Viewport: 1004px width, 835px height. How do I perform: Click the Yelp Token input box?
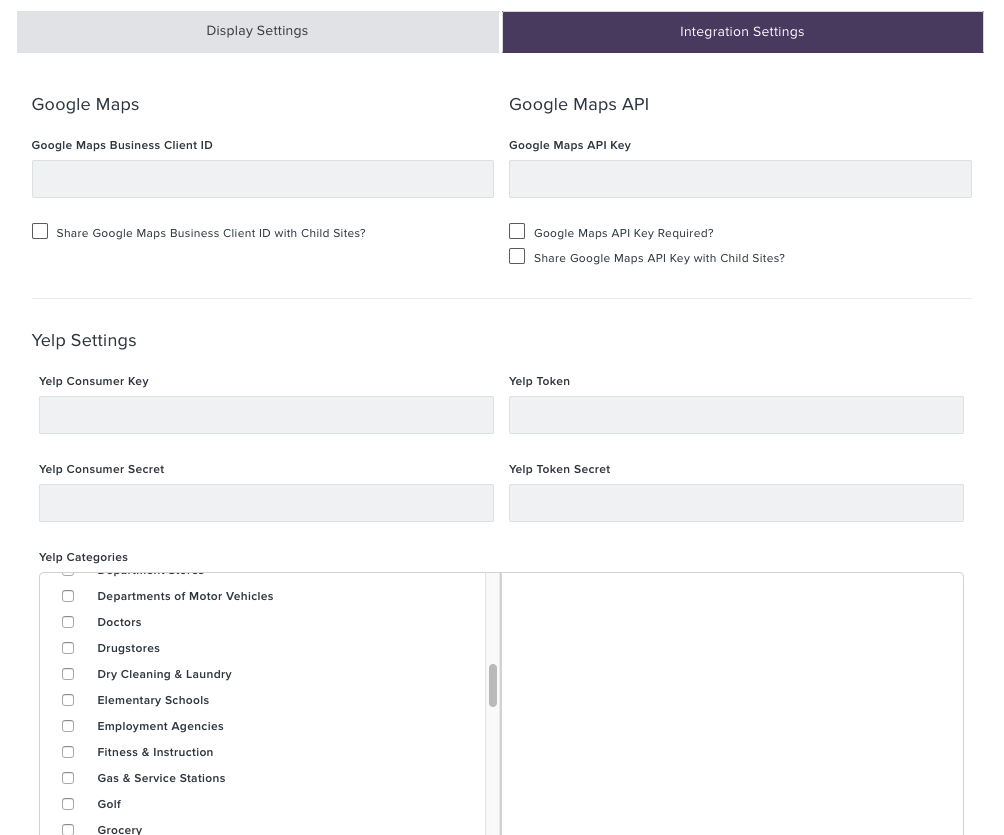pos(736,415)
